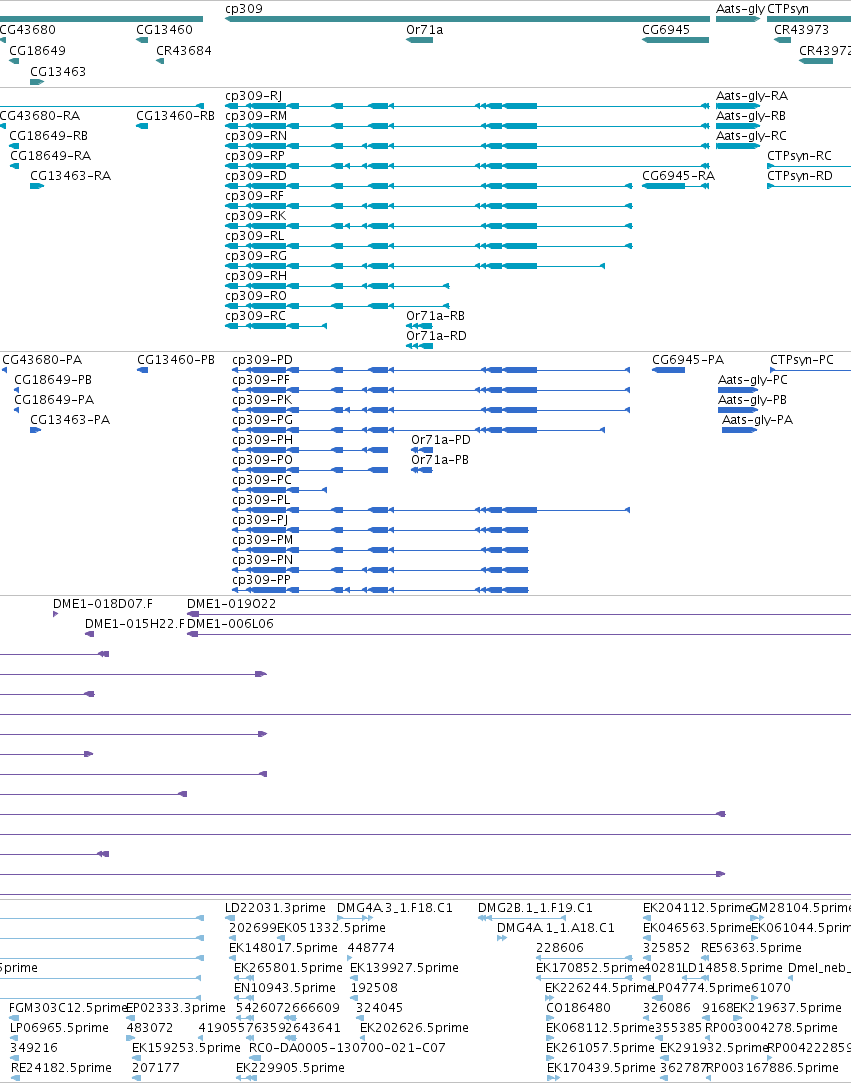Screen dimensions: 851x1083
Task: Click protein Or71a-PB label
Action: pos(439,459)
